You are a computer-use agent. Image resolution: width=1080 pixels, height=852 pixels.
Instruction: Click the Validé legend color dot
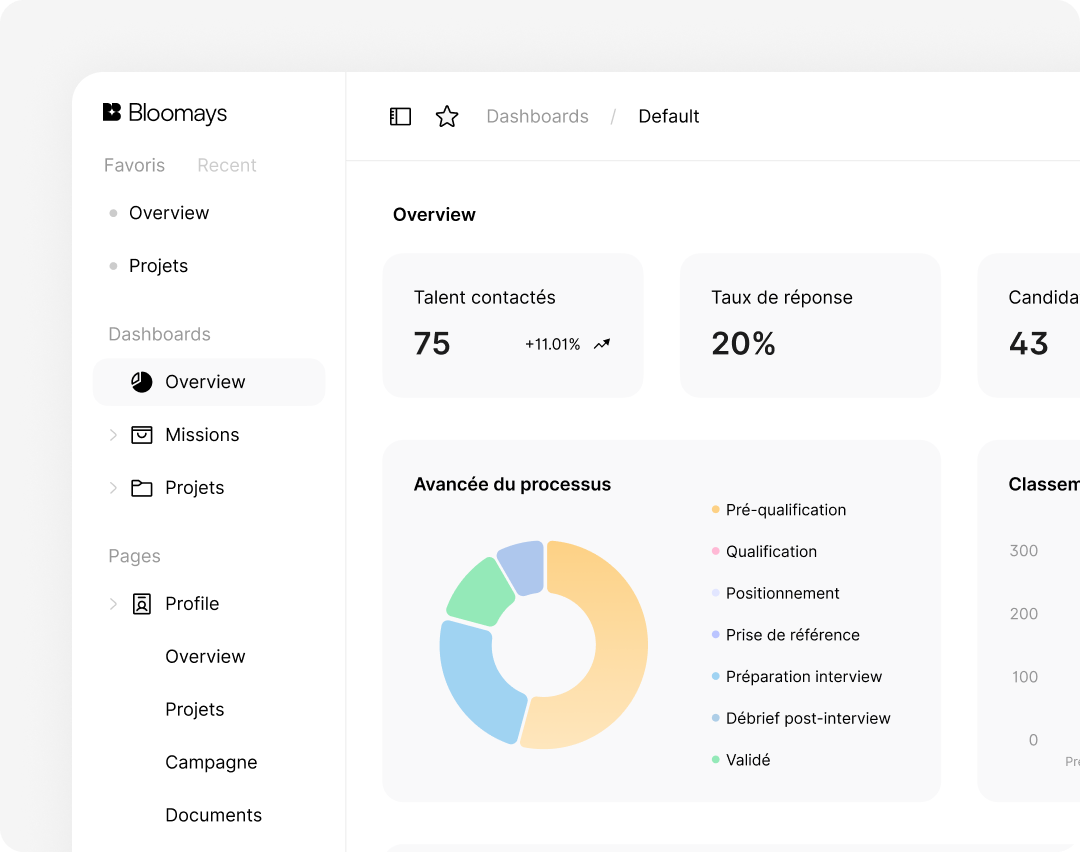tap(716, 760)
